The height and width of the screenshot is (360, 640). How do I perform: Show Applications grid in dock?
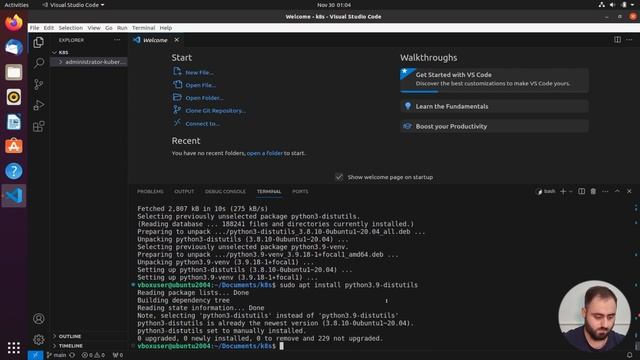click(x=13, y=347)
